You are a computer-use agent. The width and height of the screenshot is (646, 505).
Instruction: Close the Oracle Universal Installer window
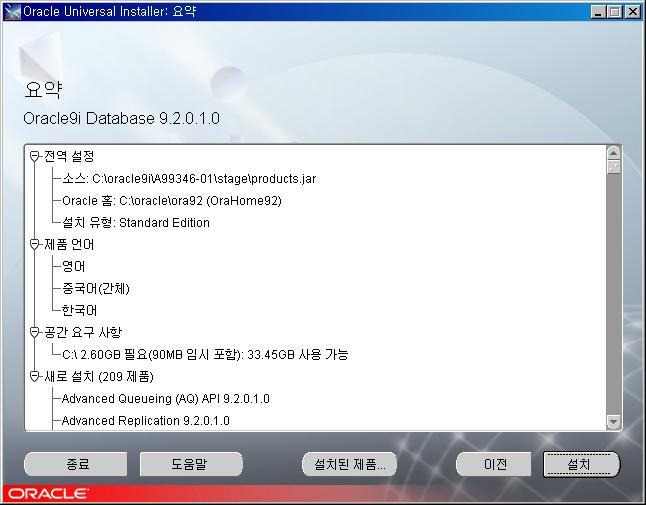[632, 12]
